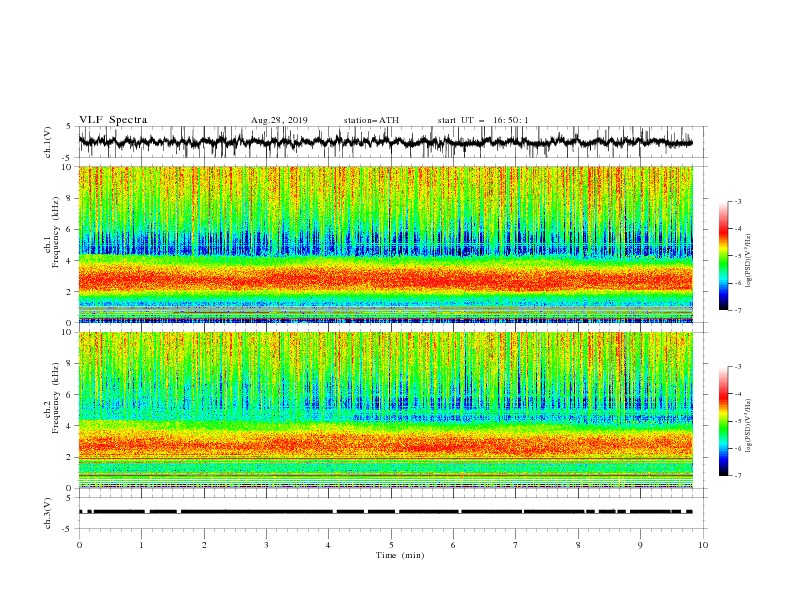Click the "-3" label on the ch.1 color bar

coord(737,201)
